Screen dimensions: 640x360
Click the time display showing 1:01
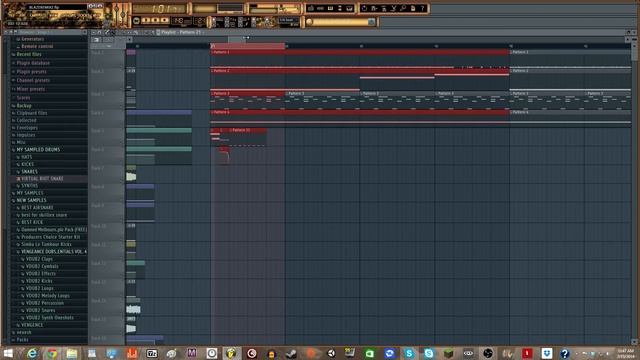tap(160, 8)
